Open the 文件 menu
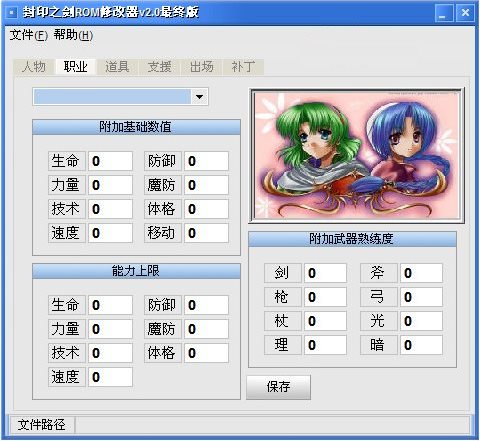480x441 pixels. click(x=28, y=35)
